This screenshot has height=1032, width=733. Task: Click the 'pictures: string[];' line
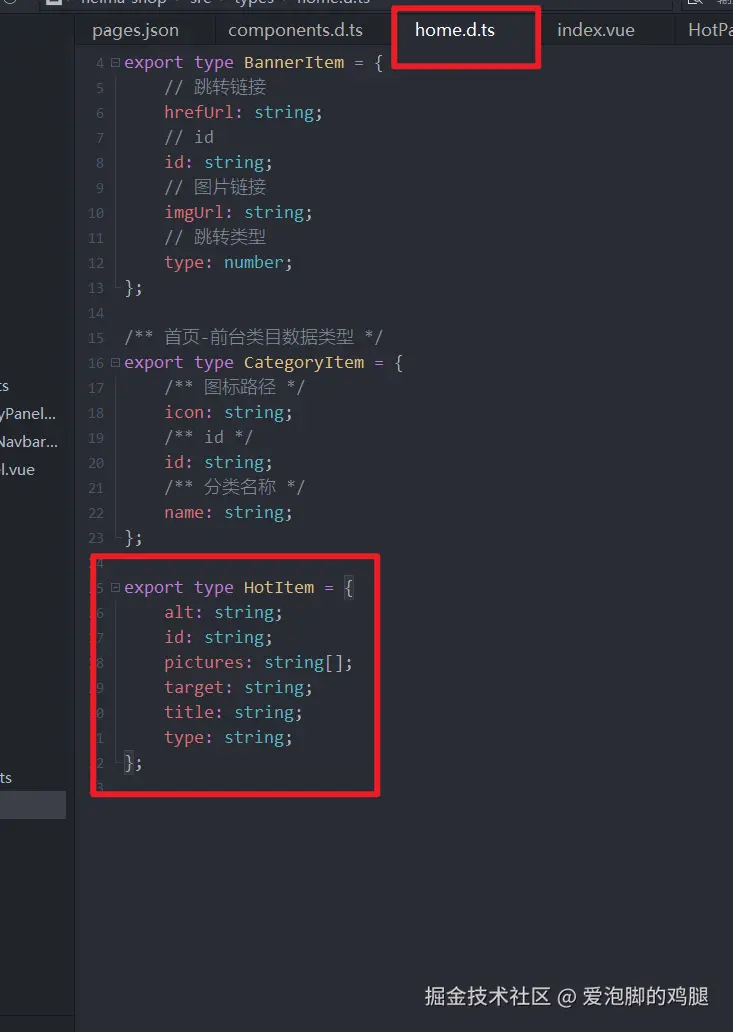tap(259, 663)
